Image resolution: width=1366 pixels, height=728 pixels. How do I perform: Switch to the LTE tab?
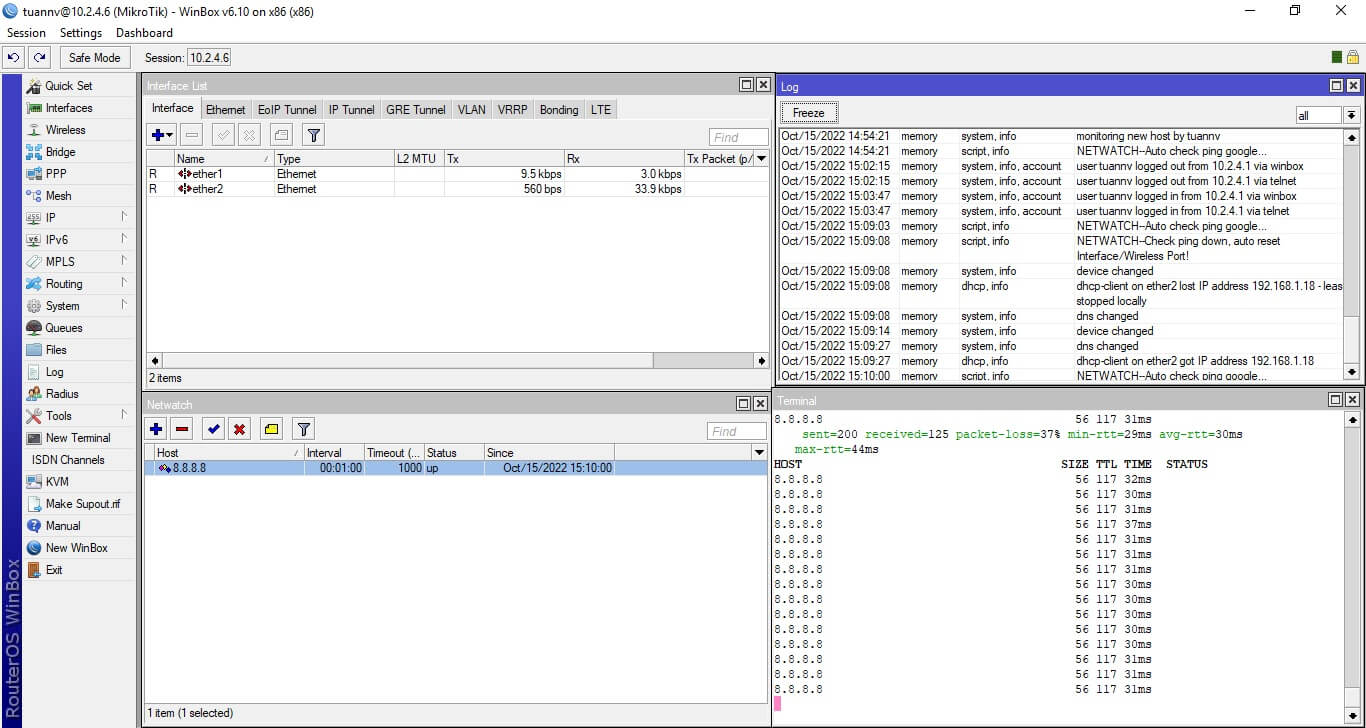(x=601, y=110)
